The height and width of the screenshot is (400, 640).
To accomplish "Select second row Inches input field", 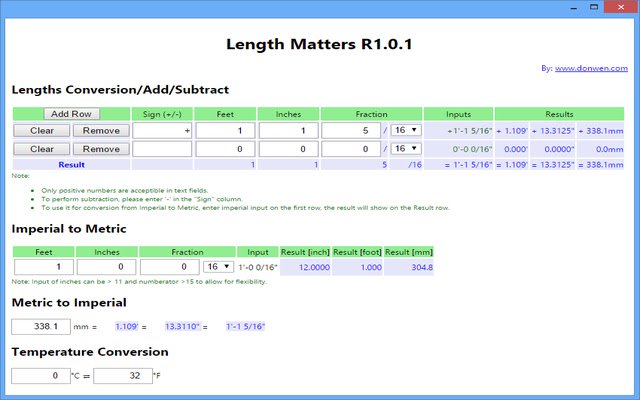I will pyautogui.click(x=288, y=149).
